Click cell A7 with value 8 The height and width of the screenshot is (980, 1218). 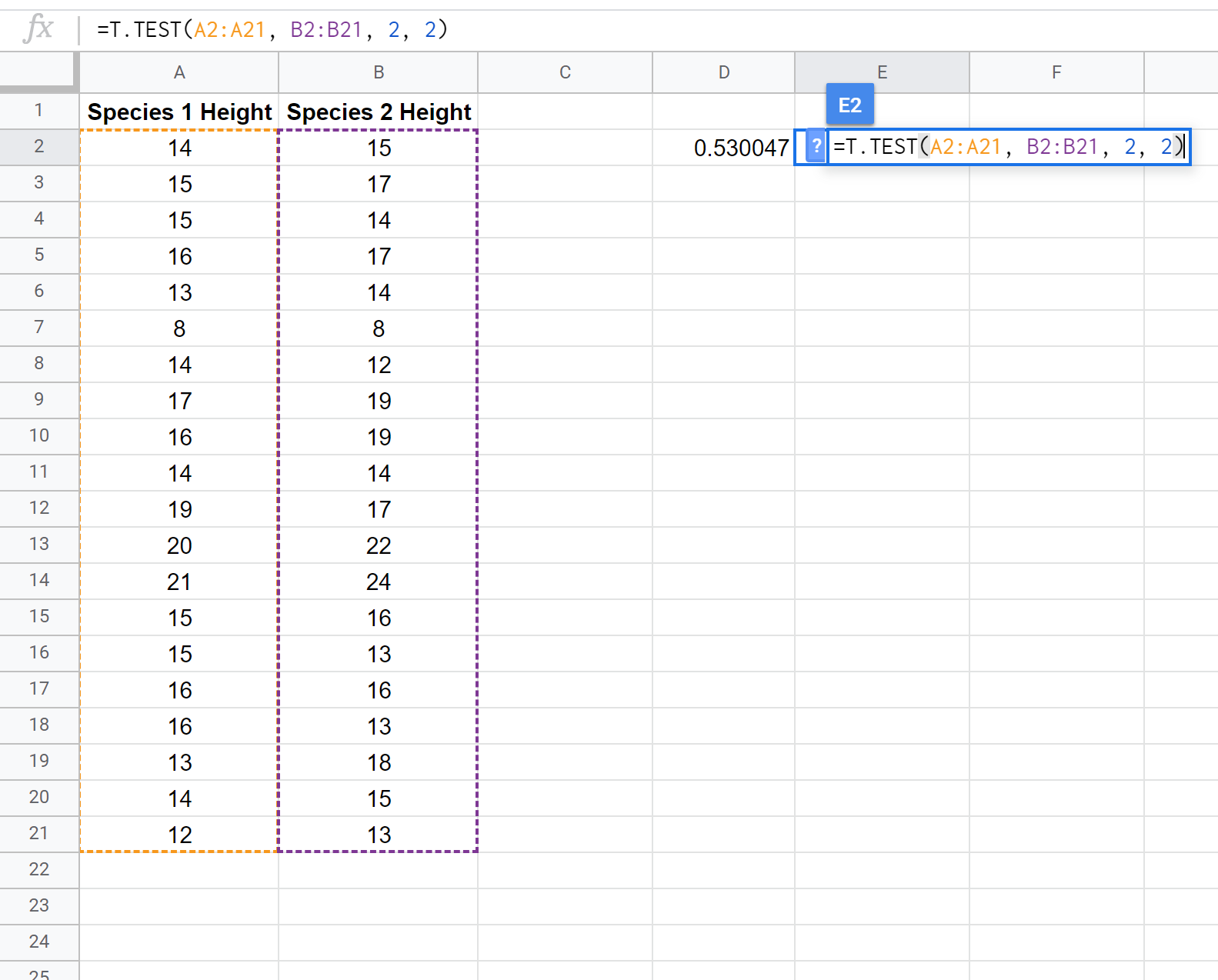[179, 328]
